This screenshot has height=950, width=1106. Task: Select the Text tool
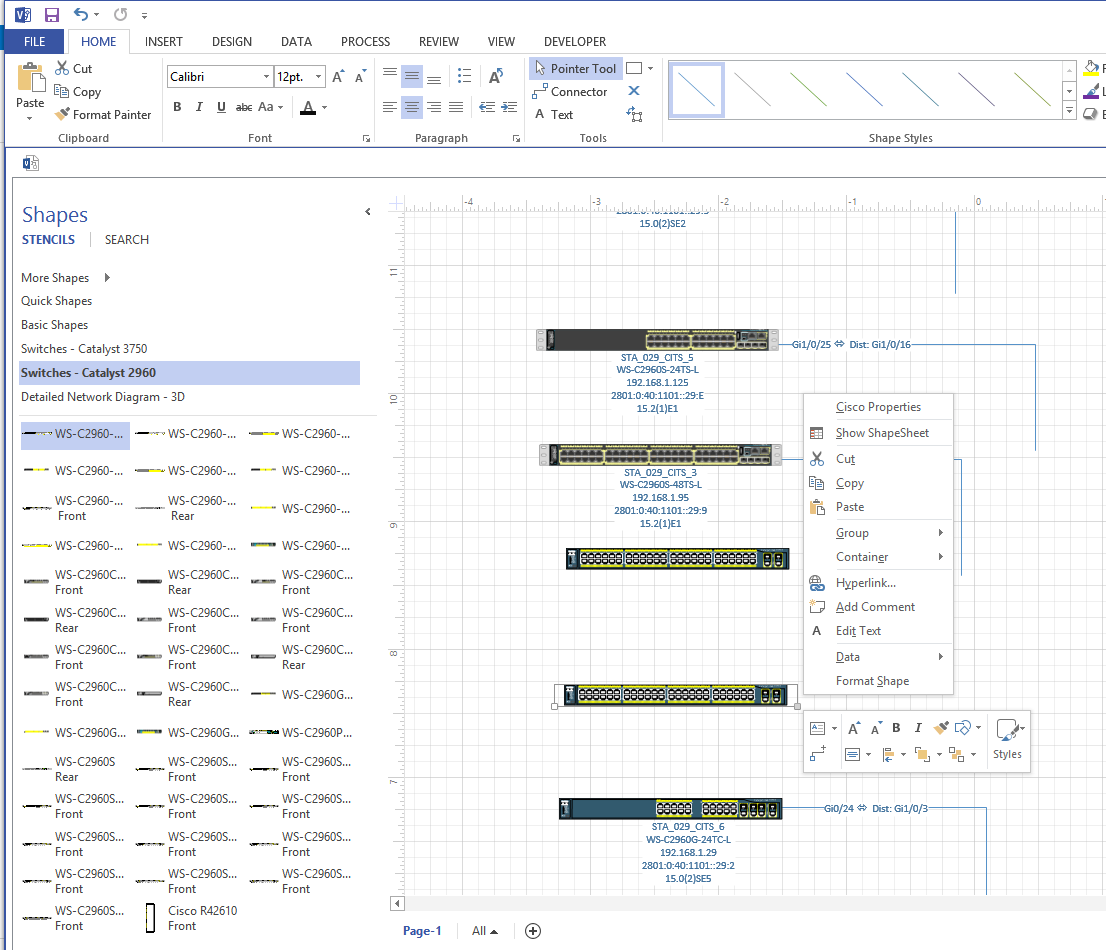[554, 114]
